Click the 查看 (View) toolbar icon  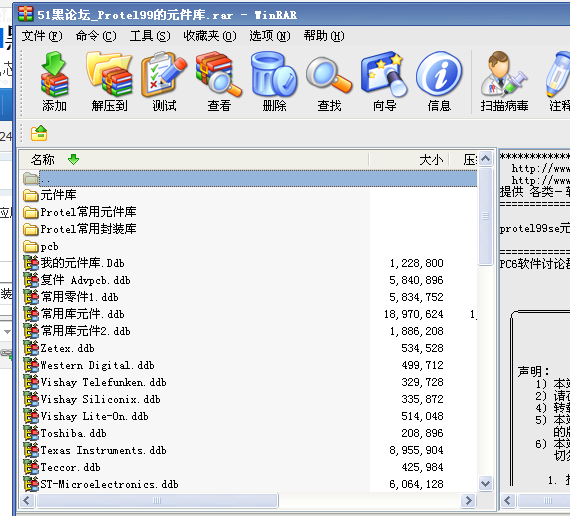219,82
